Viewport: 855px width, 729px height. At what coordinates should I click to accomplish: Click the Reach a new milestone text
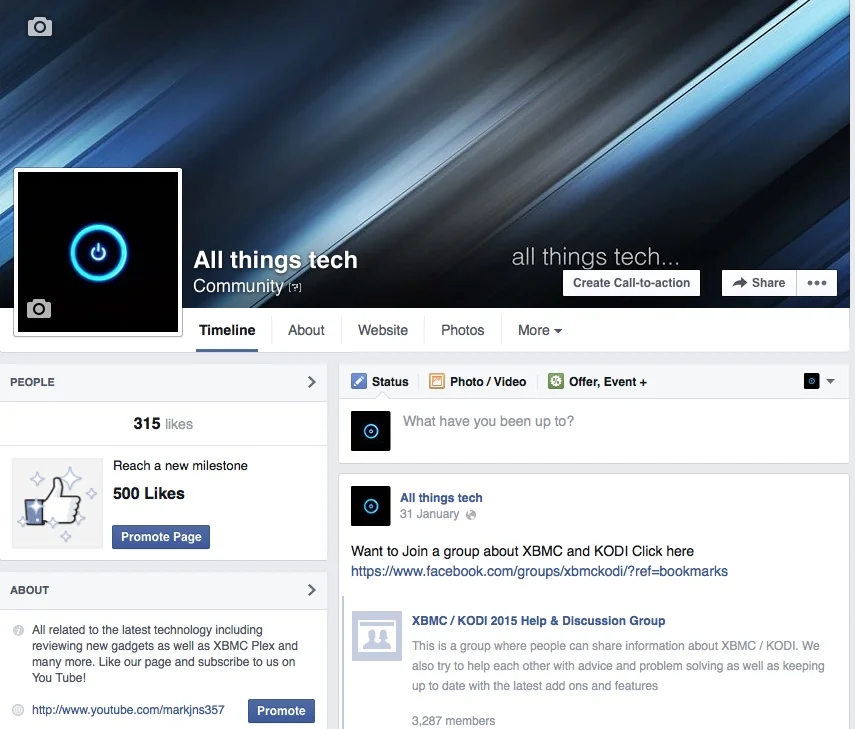[180, 466]
